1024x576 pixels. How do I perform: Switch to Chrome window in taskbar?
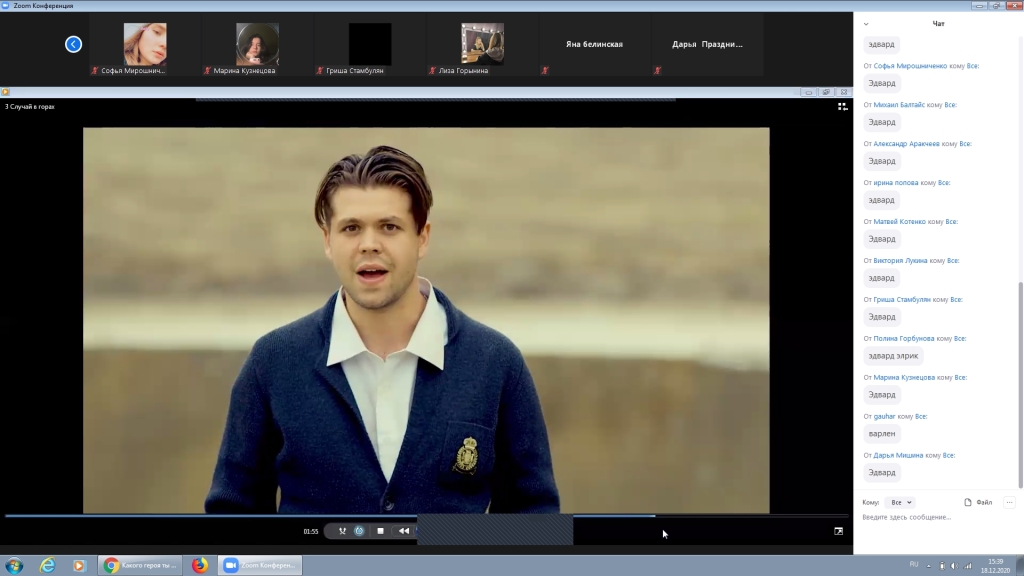[140, 566]
